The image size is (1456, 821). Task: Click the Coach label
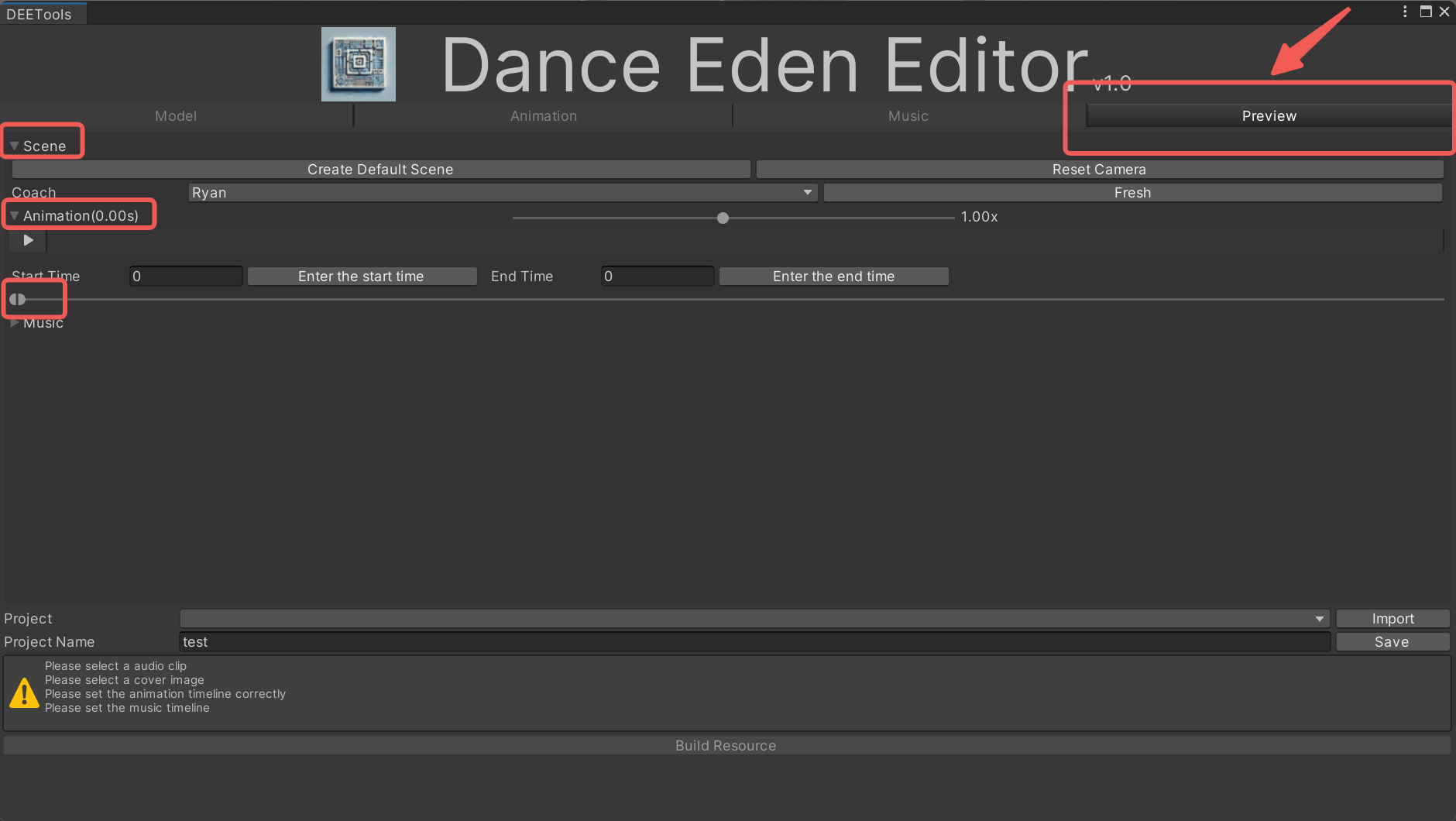pyautogui.click(x=34, y=192)
